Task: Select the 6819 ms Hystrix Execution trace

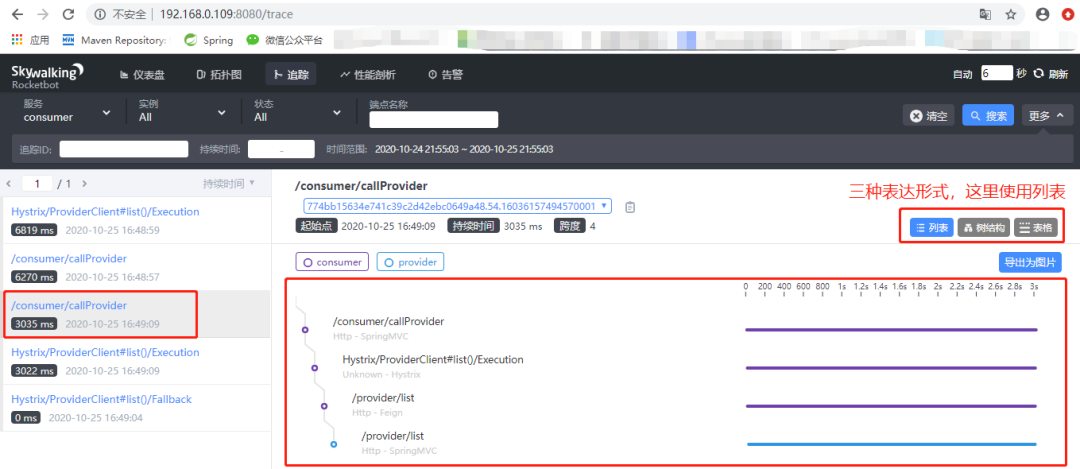Action: point(136,220)
